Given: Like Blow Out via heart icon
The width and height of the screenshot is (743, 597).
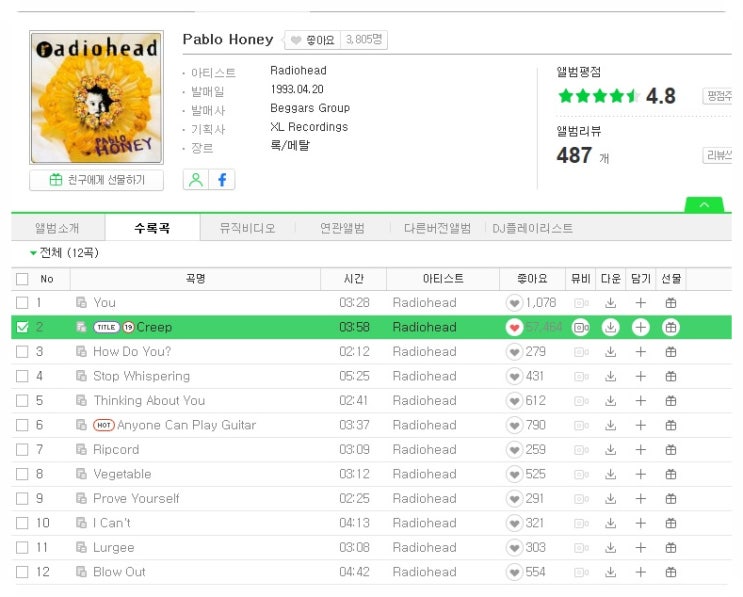Looking at the screenshot, I should coord(514,572).
